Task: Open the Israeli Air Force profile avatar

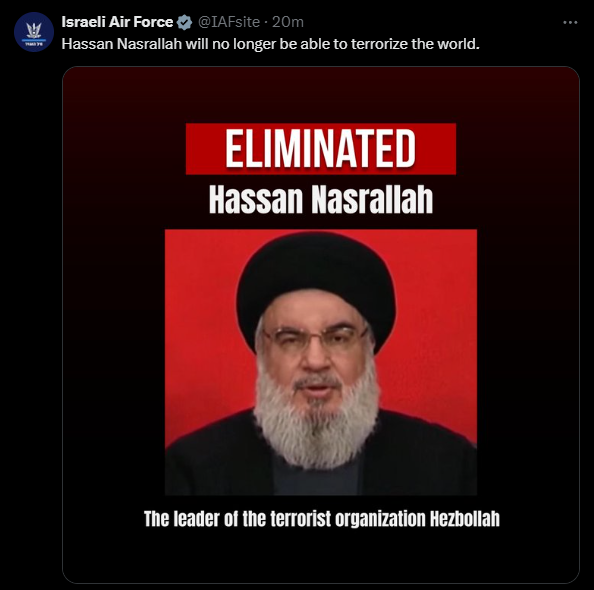Action: point(34,32)
